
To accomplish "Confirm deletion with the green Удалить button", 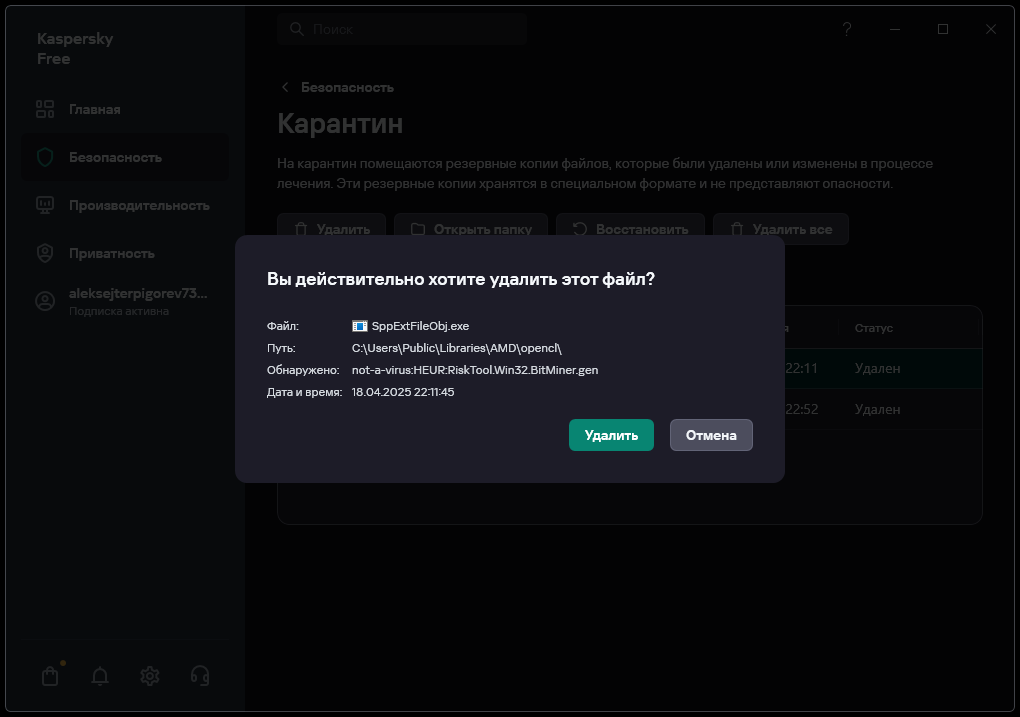I will coord(611,435).
